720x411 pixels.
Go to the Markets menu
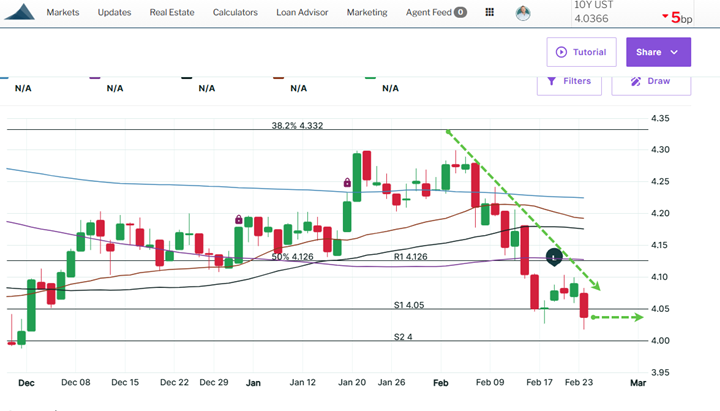63,13
